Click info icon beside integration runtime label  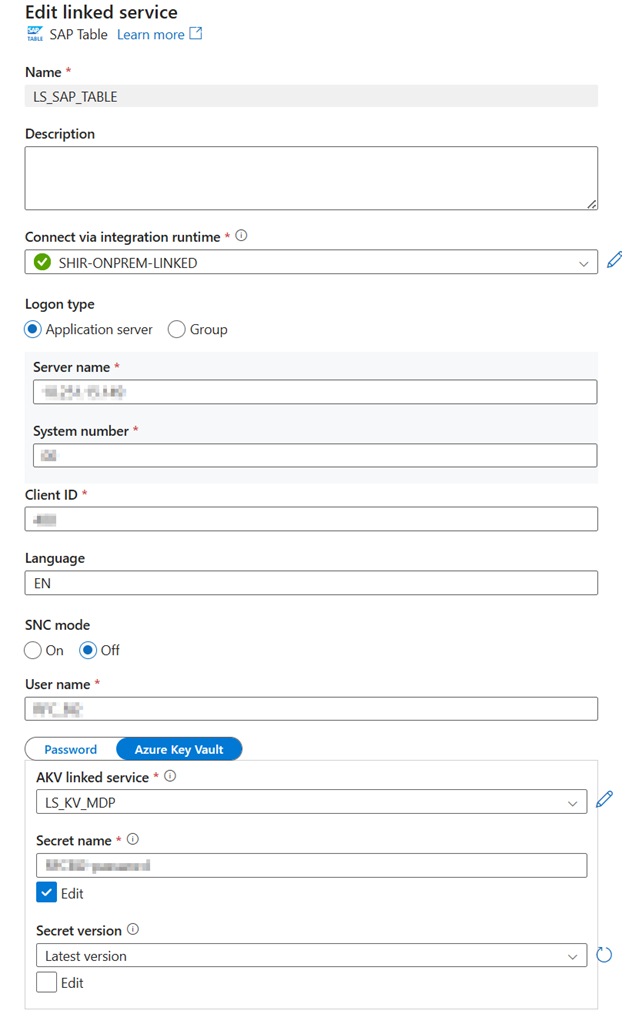[x=241, y=237]
